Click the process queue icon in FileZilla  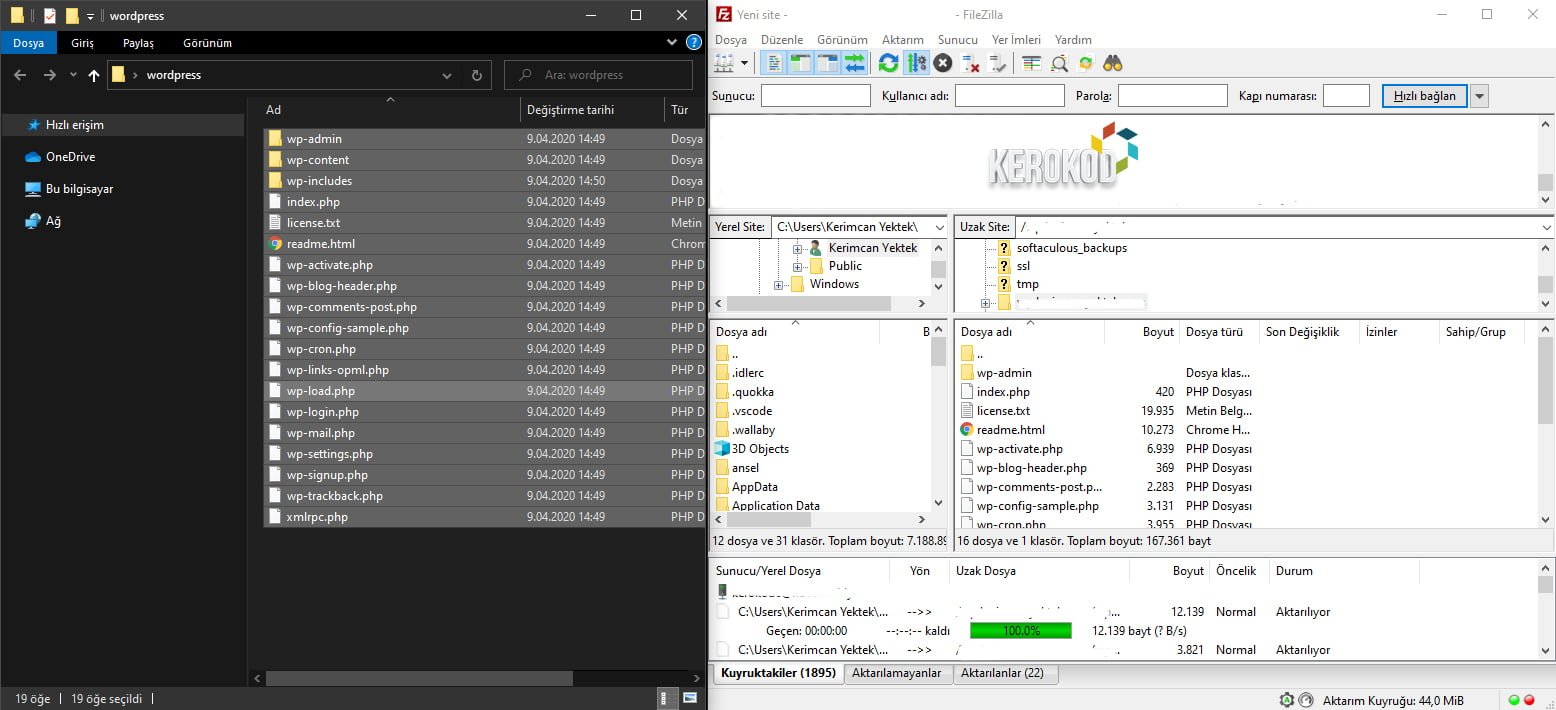916,63
